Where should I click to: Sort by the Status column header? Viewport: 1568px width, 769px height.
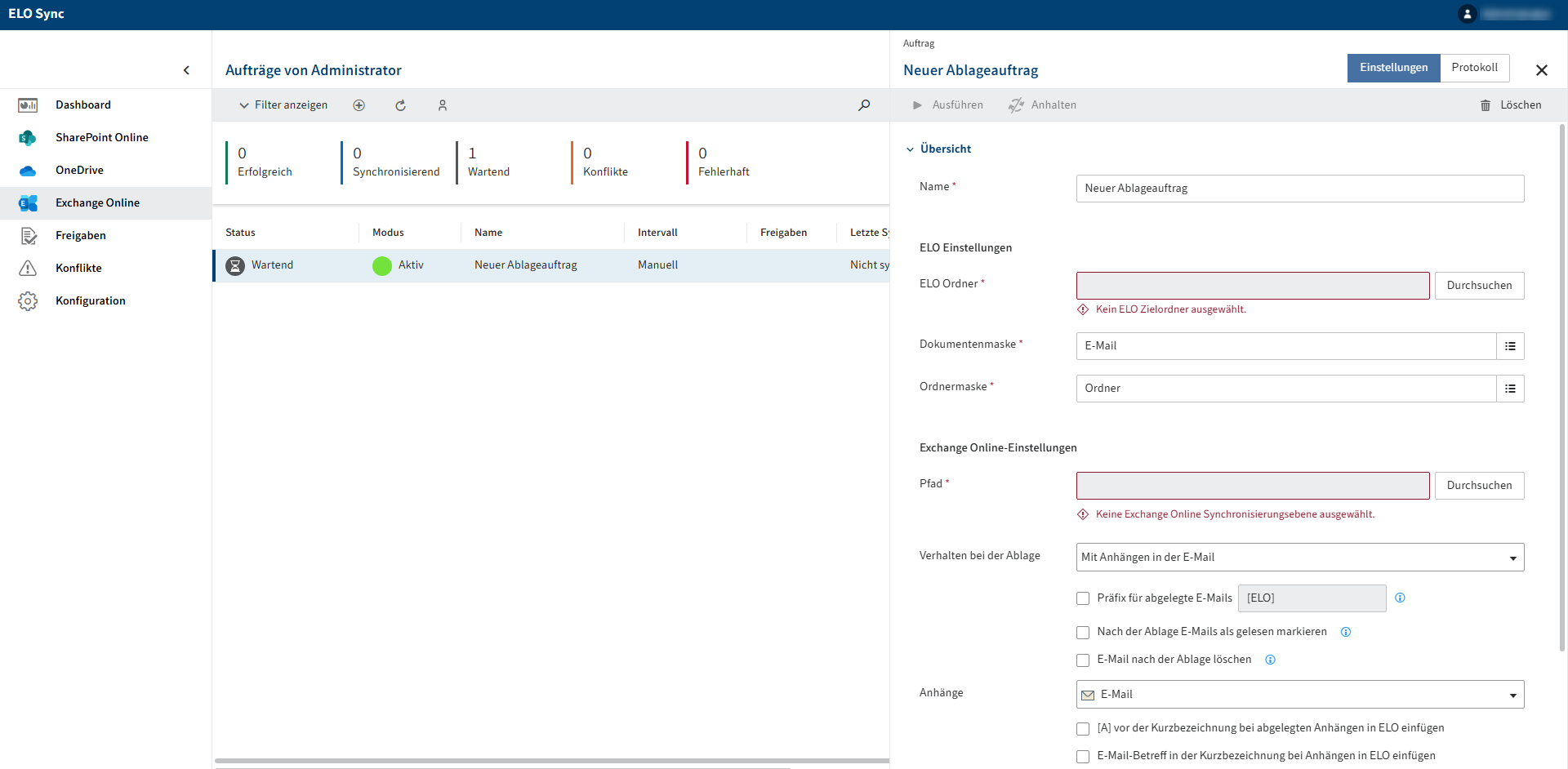tap(240, 233)
